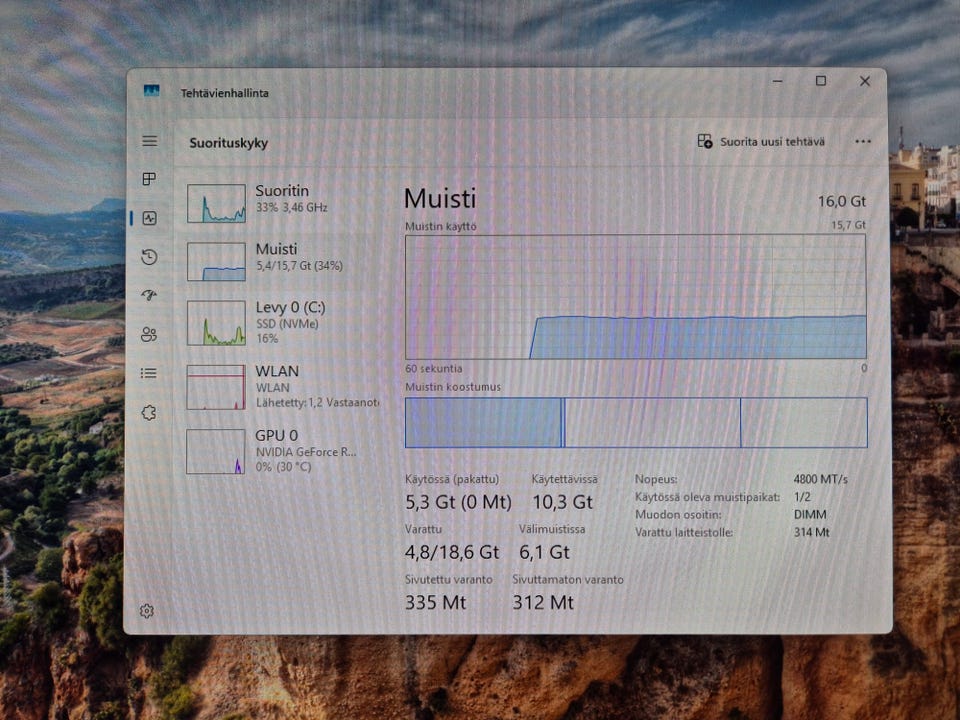The width and height of the screenshot is (960, 720).
Task: Click the Tehtävienhallinta app icon in title bar
Action: tap(151, 91)
